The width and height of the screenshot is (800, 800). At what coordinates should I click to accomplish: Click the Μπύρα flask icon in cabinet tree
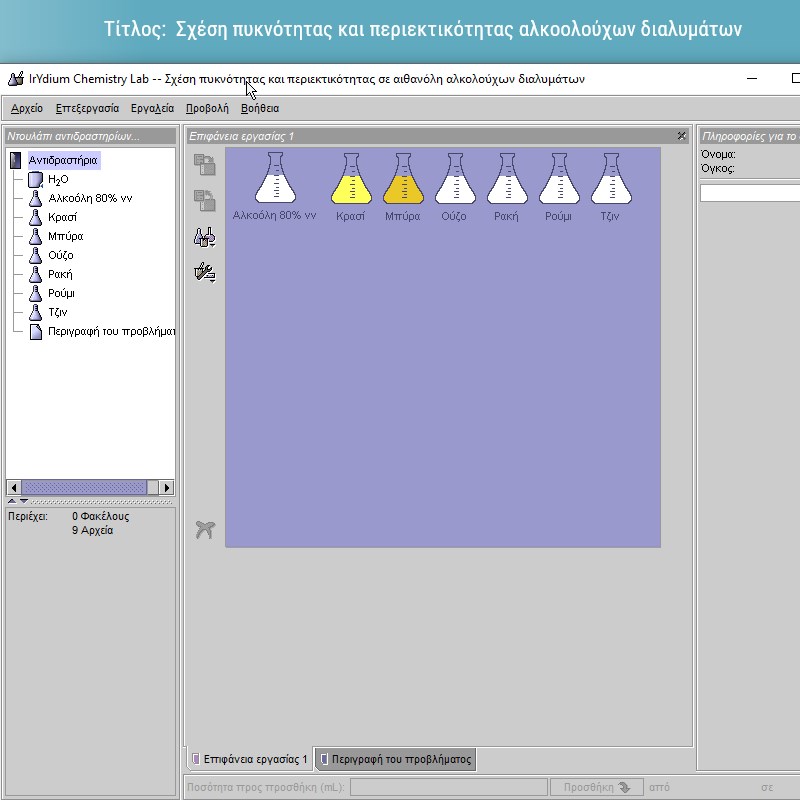[x=35, y=236]
